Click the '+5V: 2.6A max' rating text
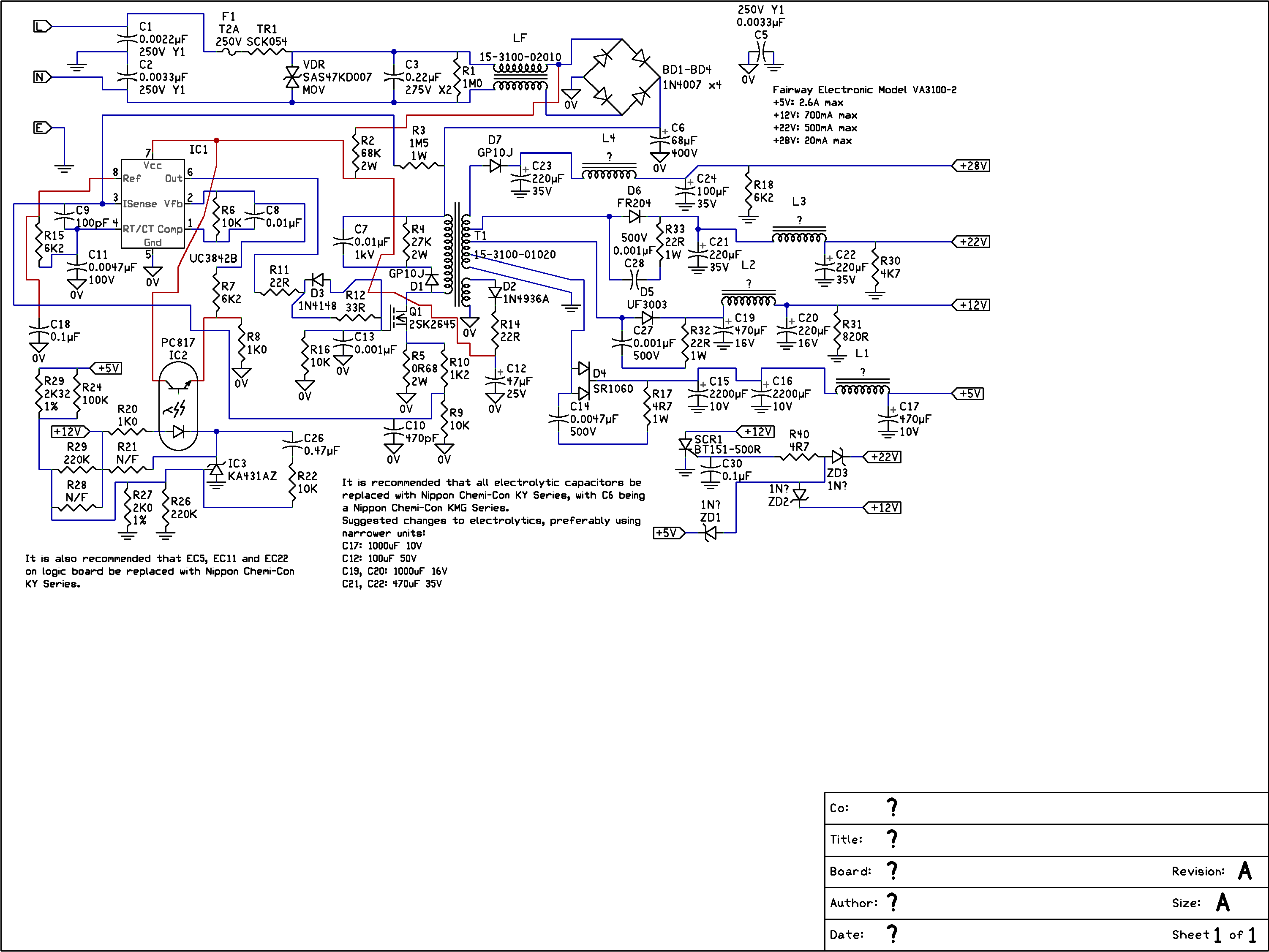Image resolution: width=1269 pixels, height=952 pixels. pos(808,103)
